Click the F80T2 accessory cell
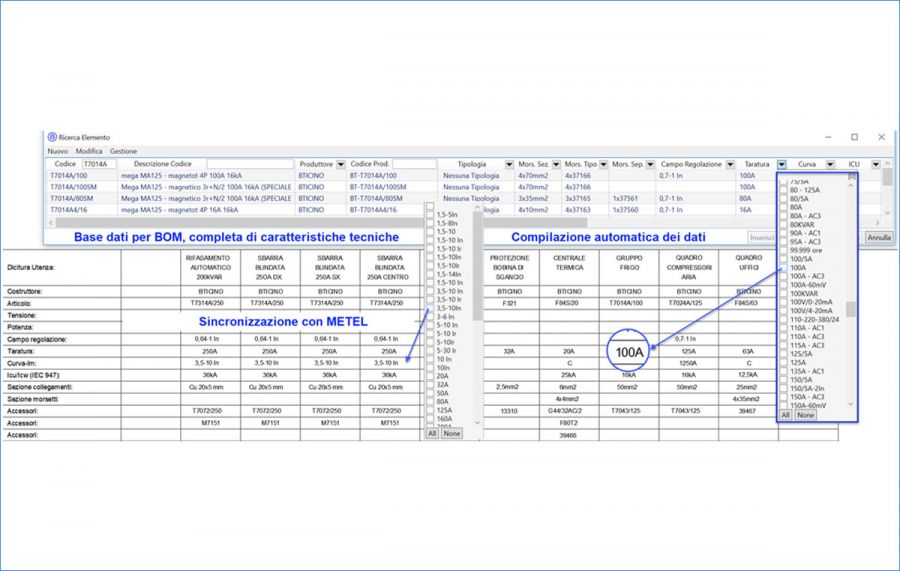The image size is (900, 571). tap(569, 423)
